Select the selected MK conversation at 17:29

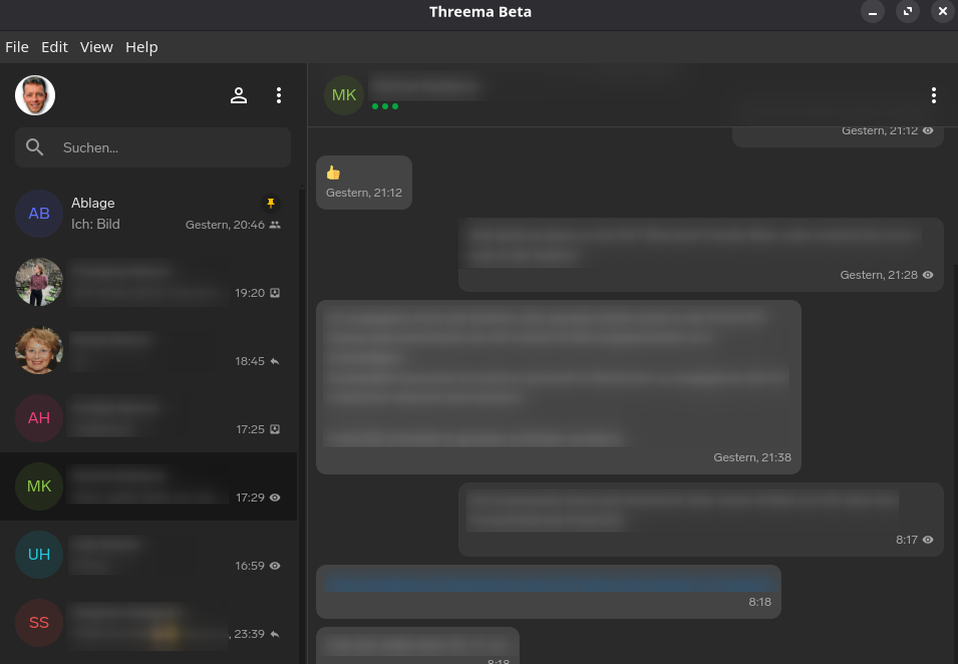[x=148, y=486]
